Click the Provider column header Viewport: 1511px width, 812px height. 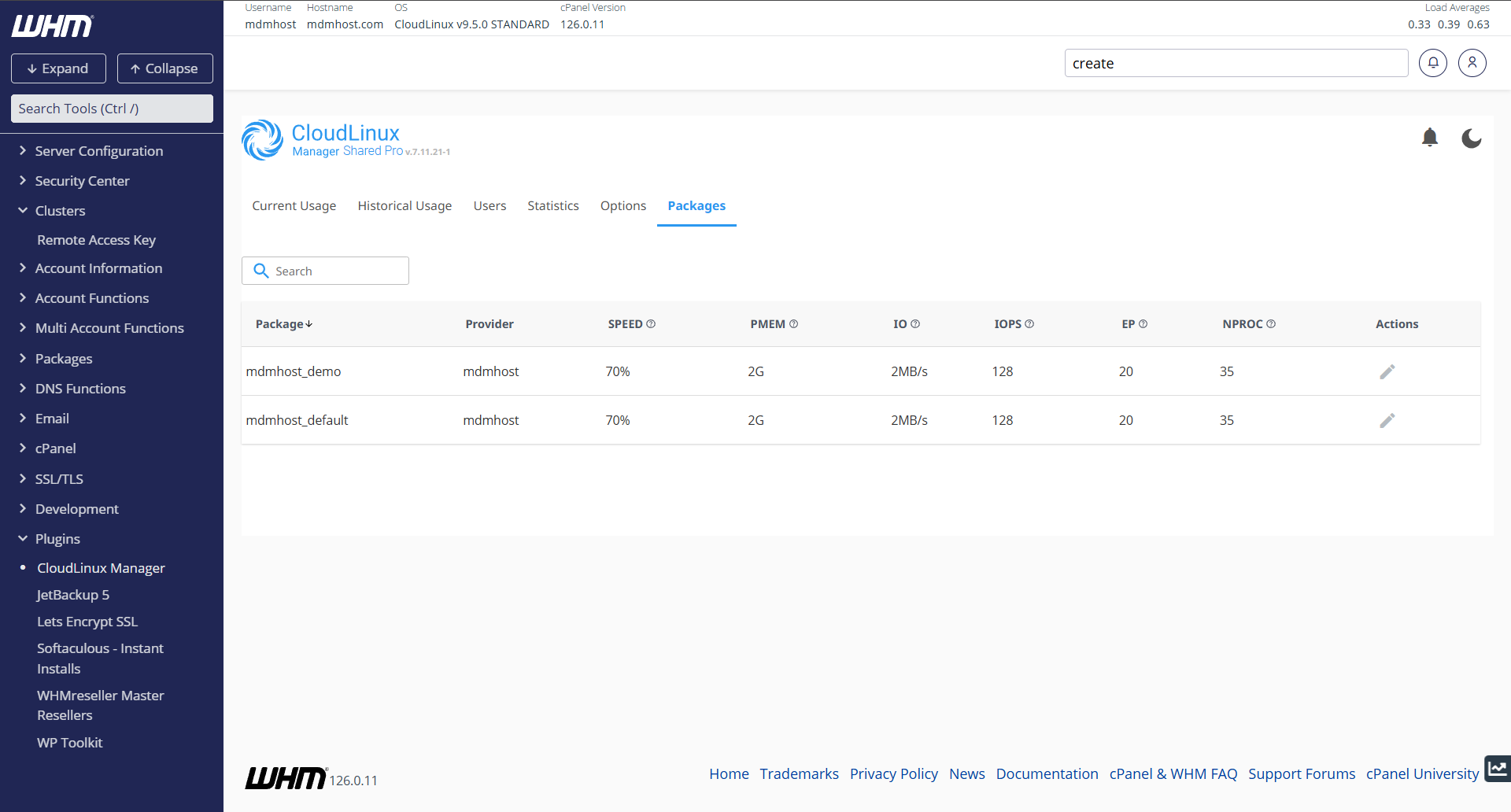tap(490, 324)
